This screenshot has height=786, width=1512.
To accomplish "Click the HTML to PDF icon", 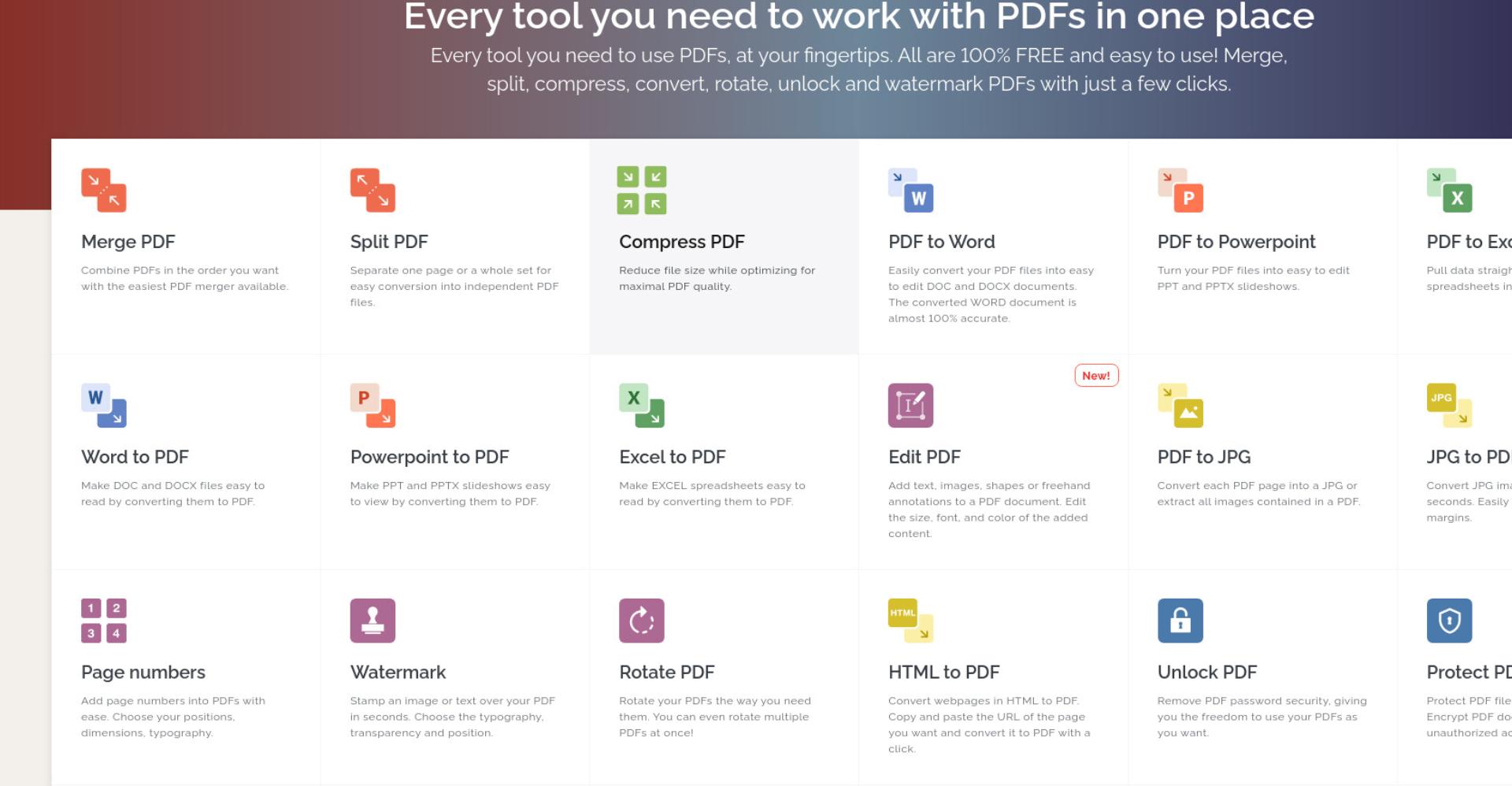I will click(911, 621).
